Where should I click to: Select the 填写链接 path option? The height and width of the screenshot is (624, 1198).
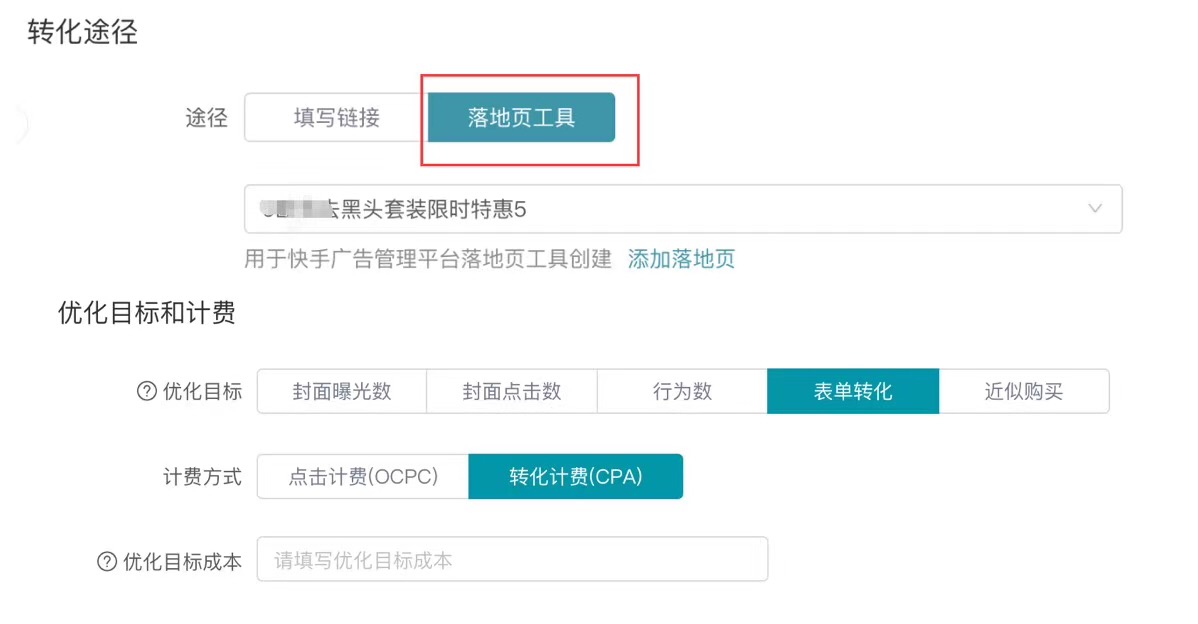click(336, 118)
